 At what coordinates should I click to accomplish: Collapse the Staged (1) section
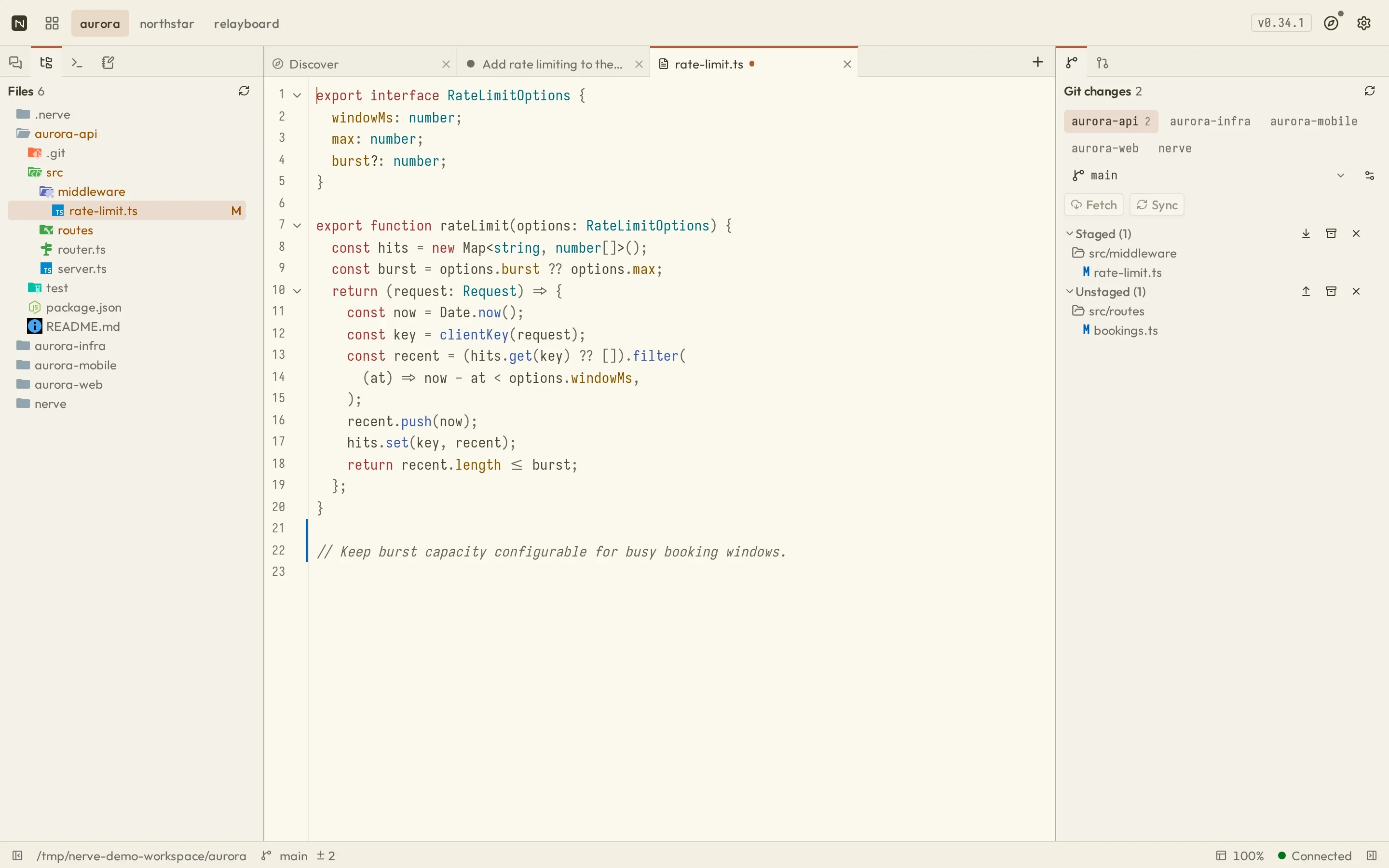pyautogui.click(x=1070, y=234)
